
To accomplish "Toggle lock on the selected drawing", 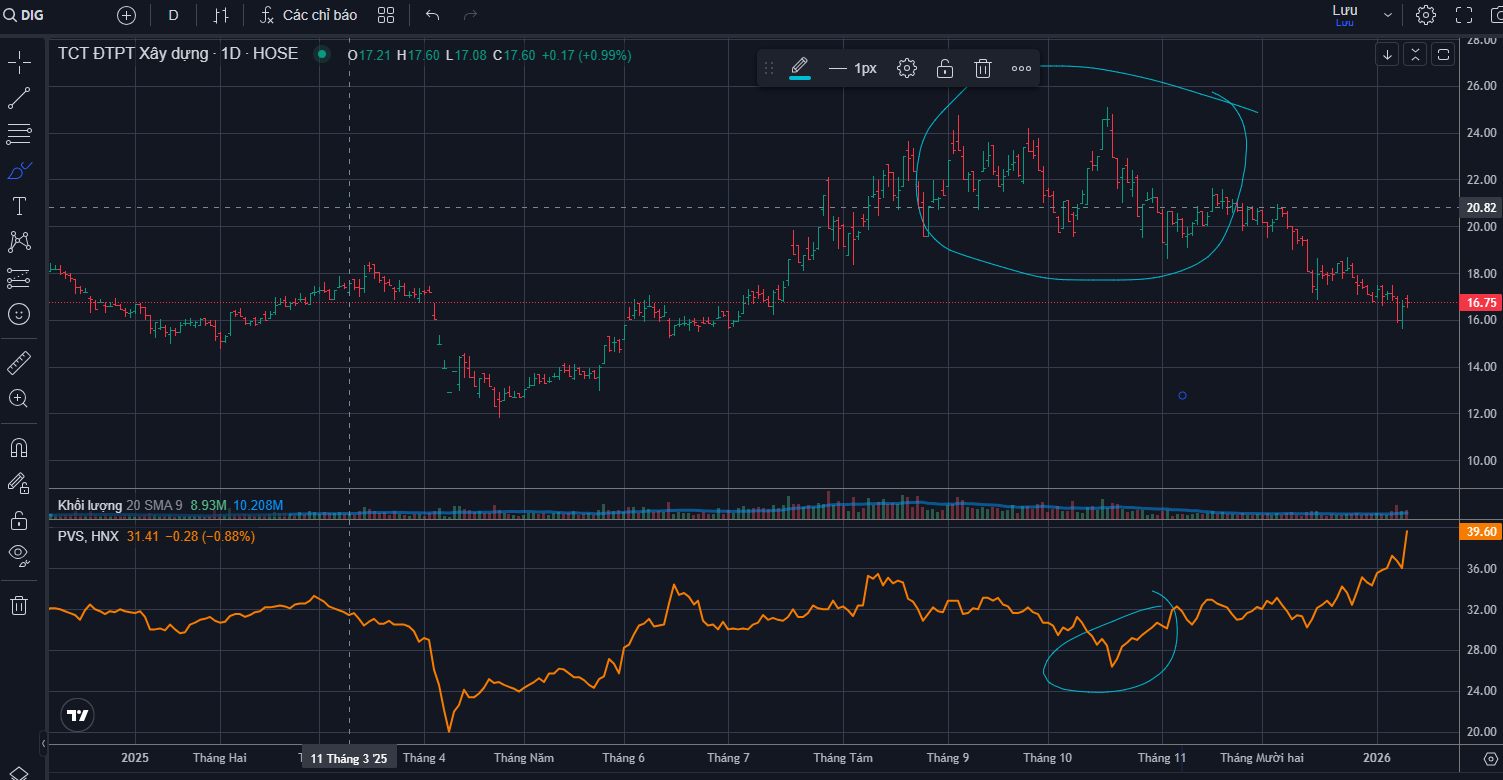I will [944, 68].
